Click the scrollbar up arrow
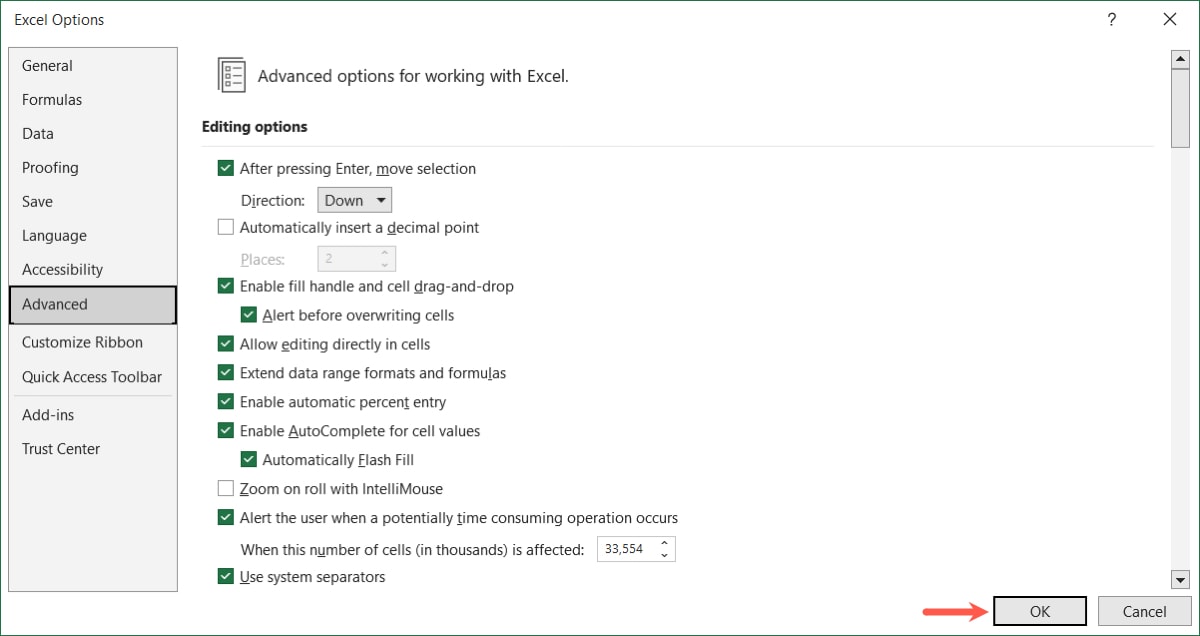This screenshot has width=1200, height=636. click(x=1181, y=57)
